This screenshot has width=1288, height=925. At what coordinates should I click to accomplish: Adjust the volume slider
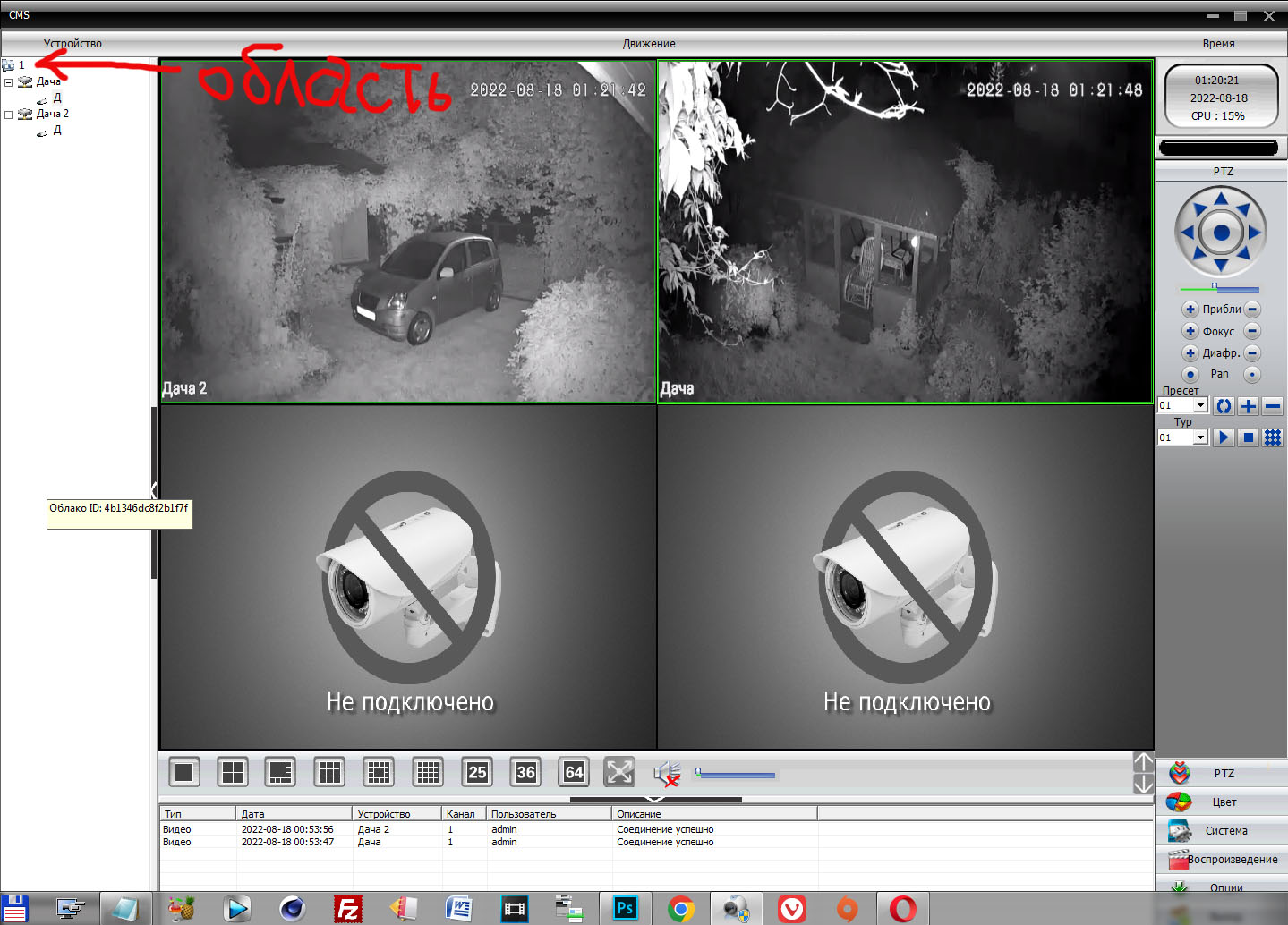click(735, 775)
